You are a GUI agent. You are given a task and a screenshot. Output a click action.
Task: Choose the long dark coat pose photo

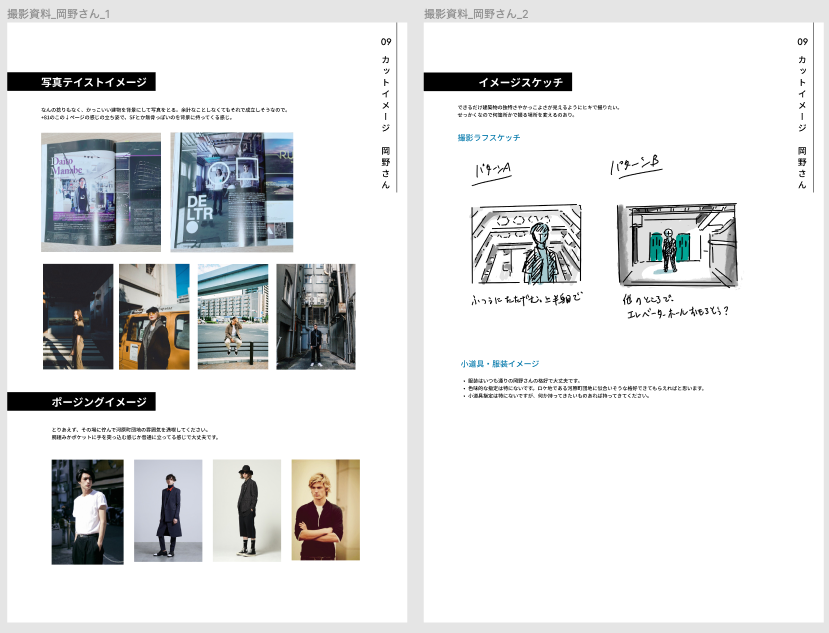pyautogui.click(x=167, y=510)
